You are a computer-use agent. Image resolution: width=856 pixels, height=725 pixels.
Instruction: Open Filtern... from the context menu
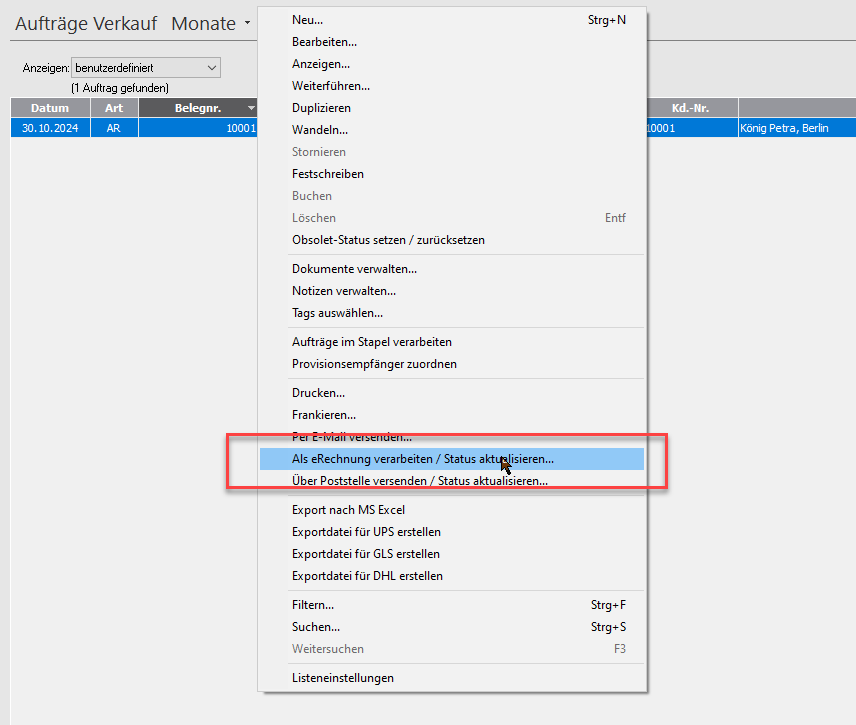(452, 605)
